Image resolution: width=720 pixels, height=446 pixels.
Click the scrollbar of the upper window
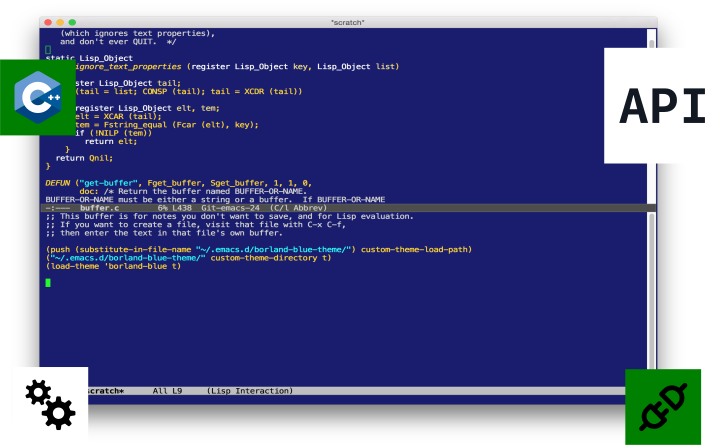(652, 110)
